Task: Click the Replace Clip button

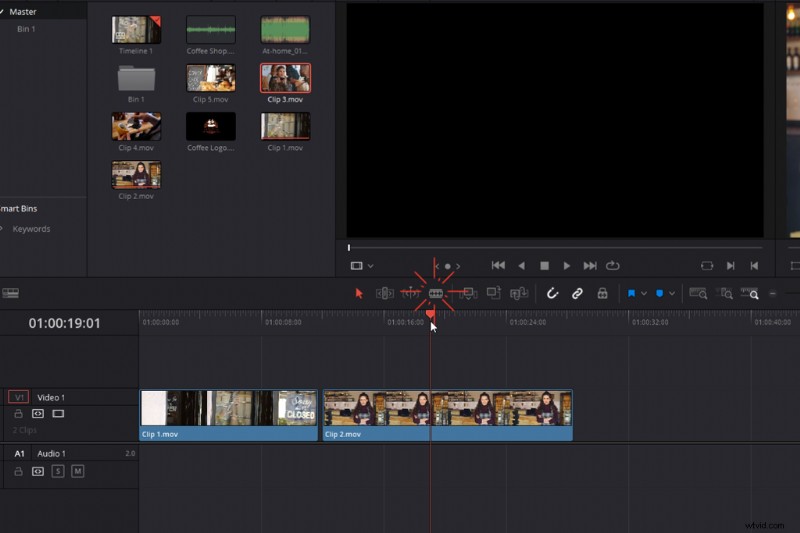Action: [x=519, y=293]
